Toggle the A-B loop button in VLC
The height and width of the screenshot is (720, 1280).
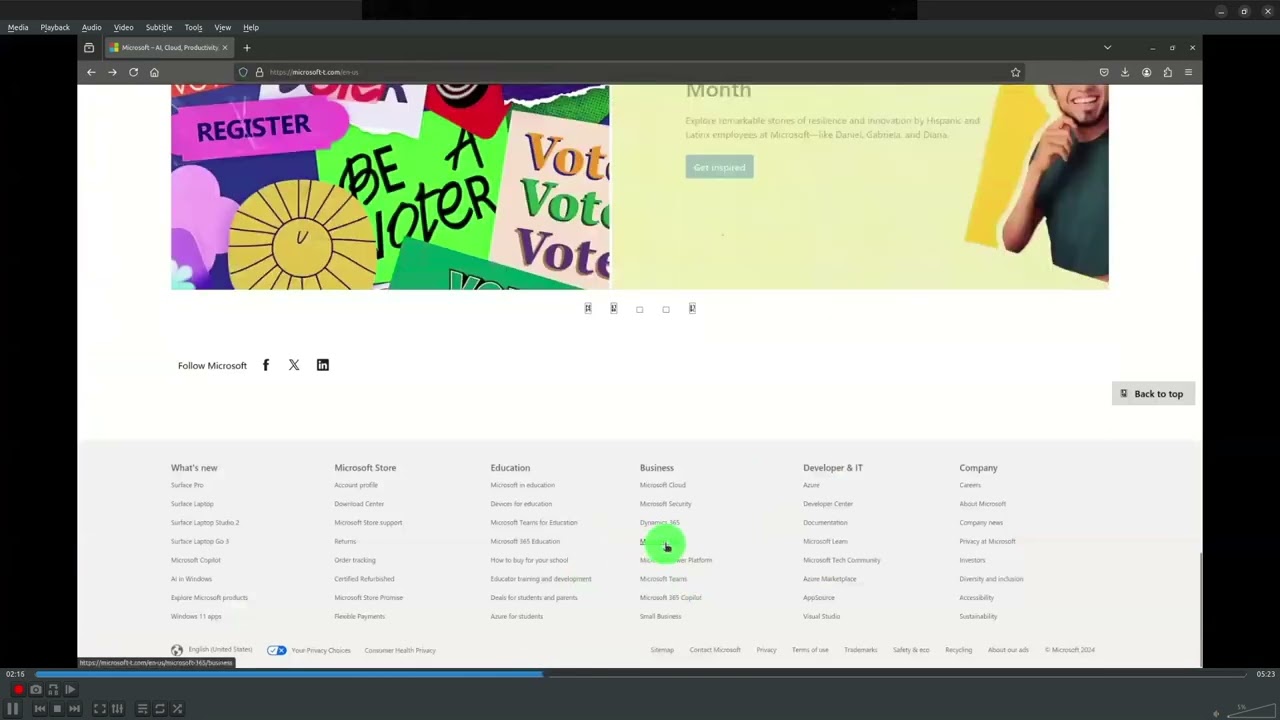click(x=53, y=689)
